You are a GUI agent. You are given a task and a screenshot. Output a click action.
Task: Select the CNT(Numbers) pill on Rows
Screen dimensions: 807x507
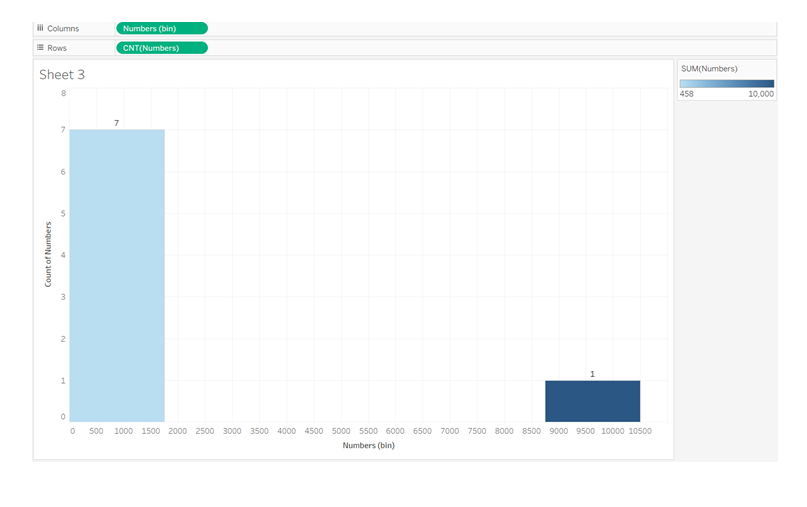[161, 47]
